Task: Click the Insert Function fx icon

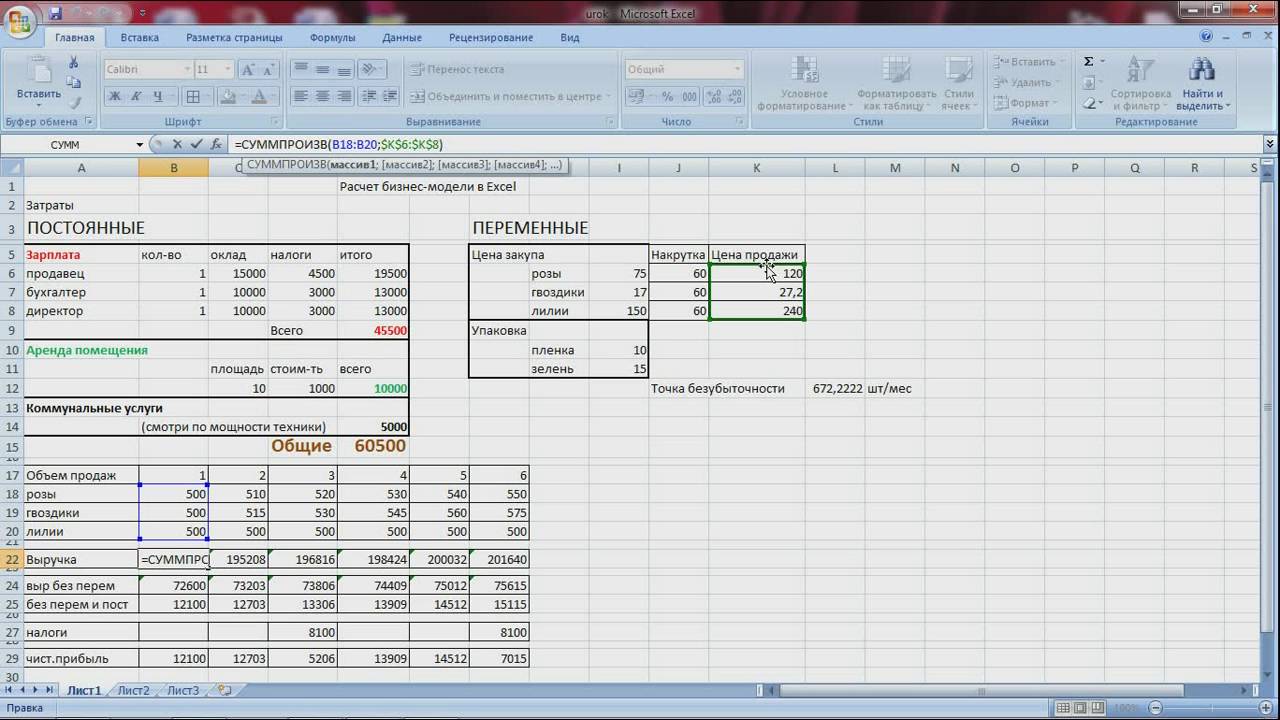Action: click(216, 145)
